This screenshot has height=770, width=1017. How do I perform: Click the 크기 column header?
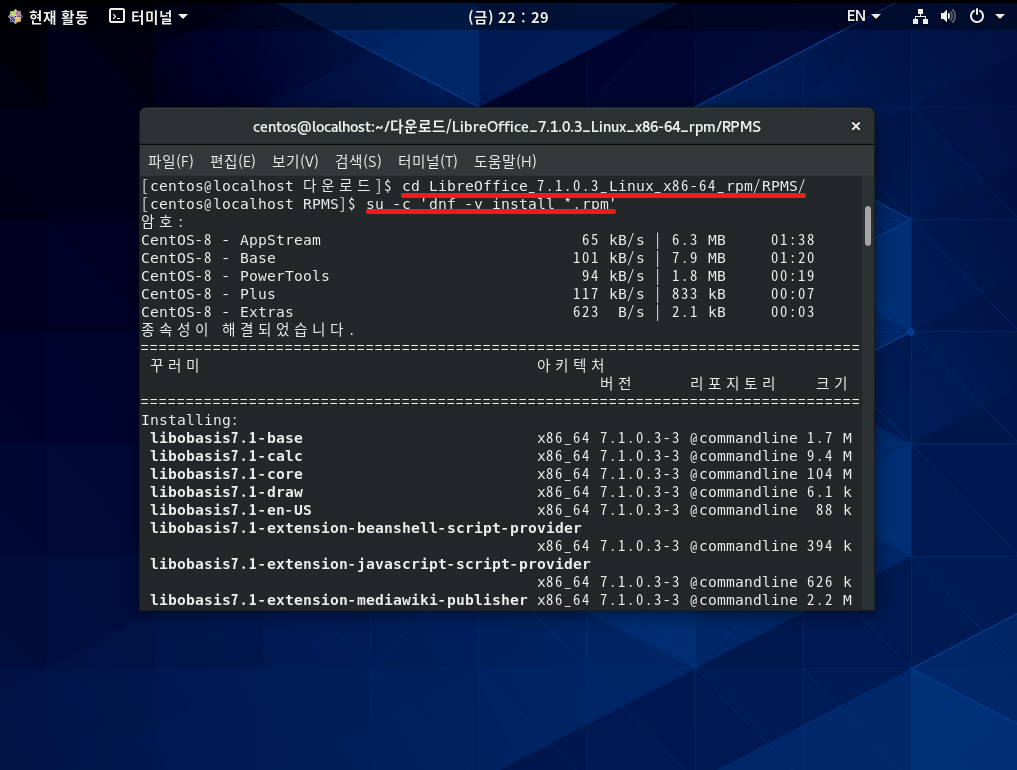pyautogui.click(x=832, y=383)
